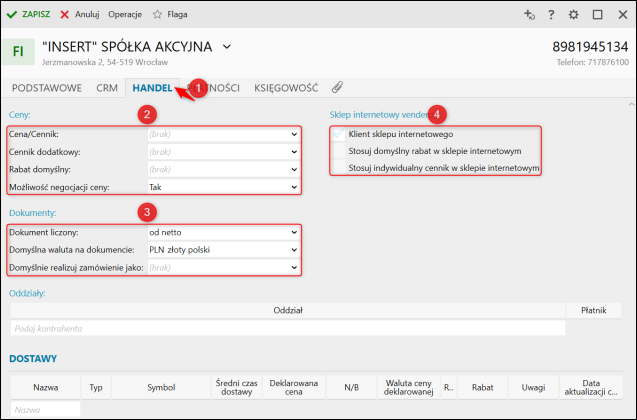Viewport: 637px width, 420px height.
Task: Click the FI contractor avatar
Action: pyautogui.click(x=18, y=52)
